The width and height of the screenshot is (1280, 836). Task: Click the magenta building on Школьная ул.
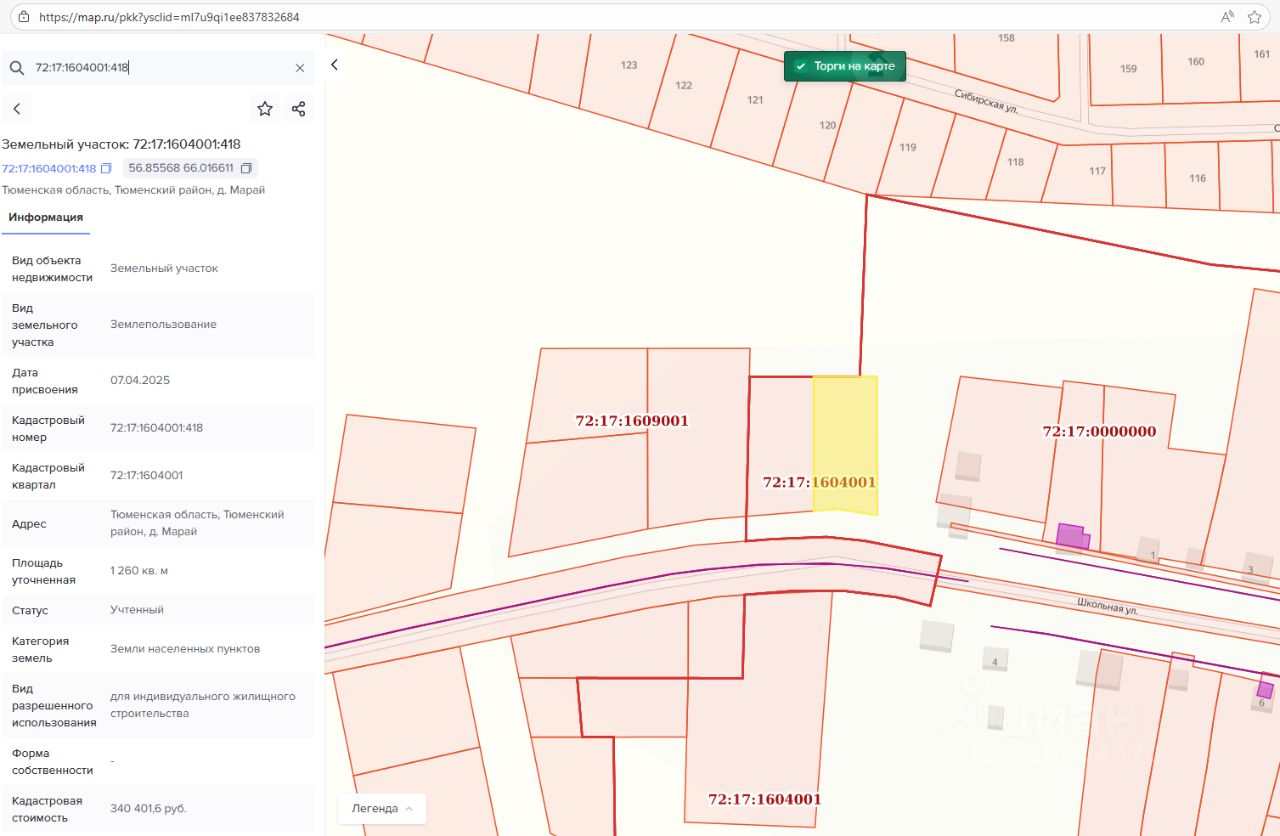pos(1070,536)
